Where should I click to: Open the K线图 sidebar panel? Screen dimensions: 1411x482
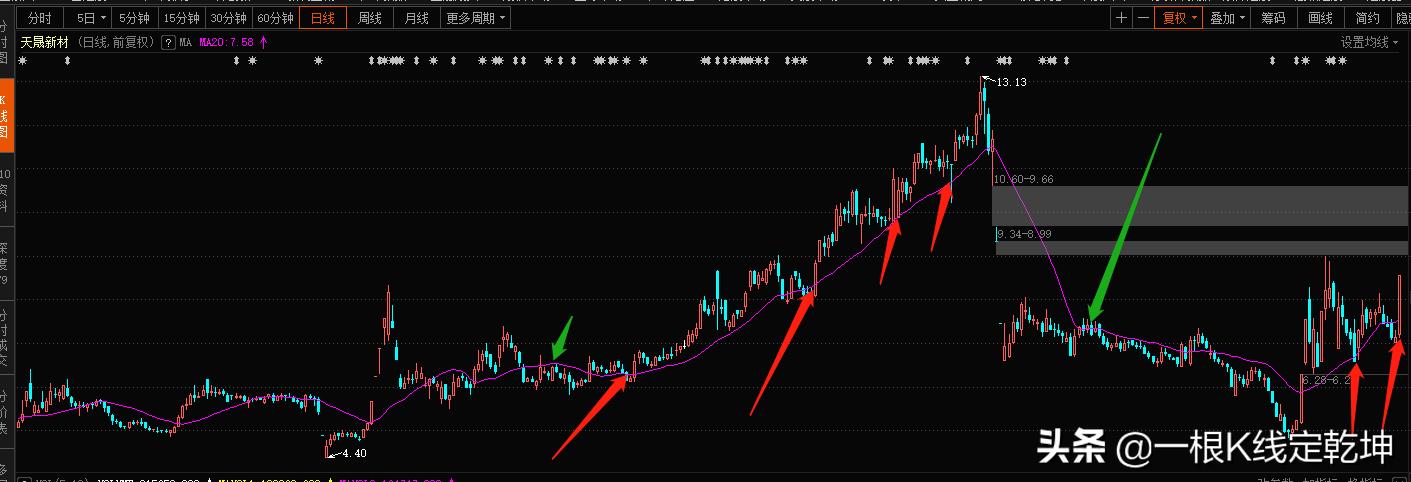(x=6, y=116)
